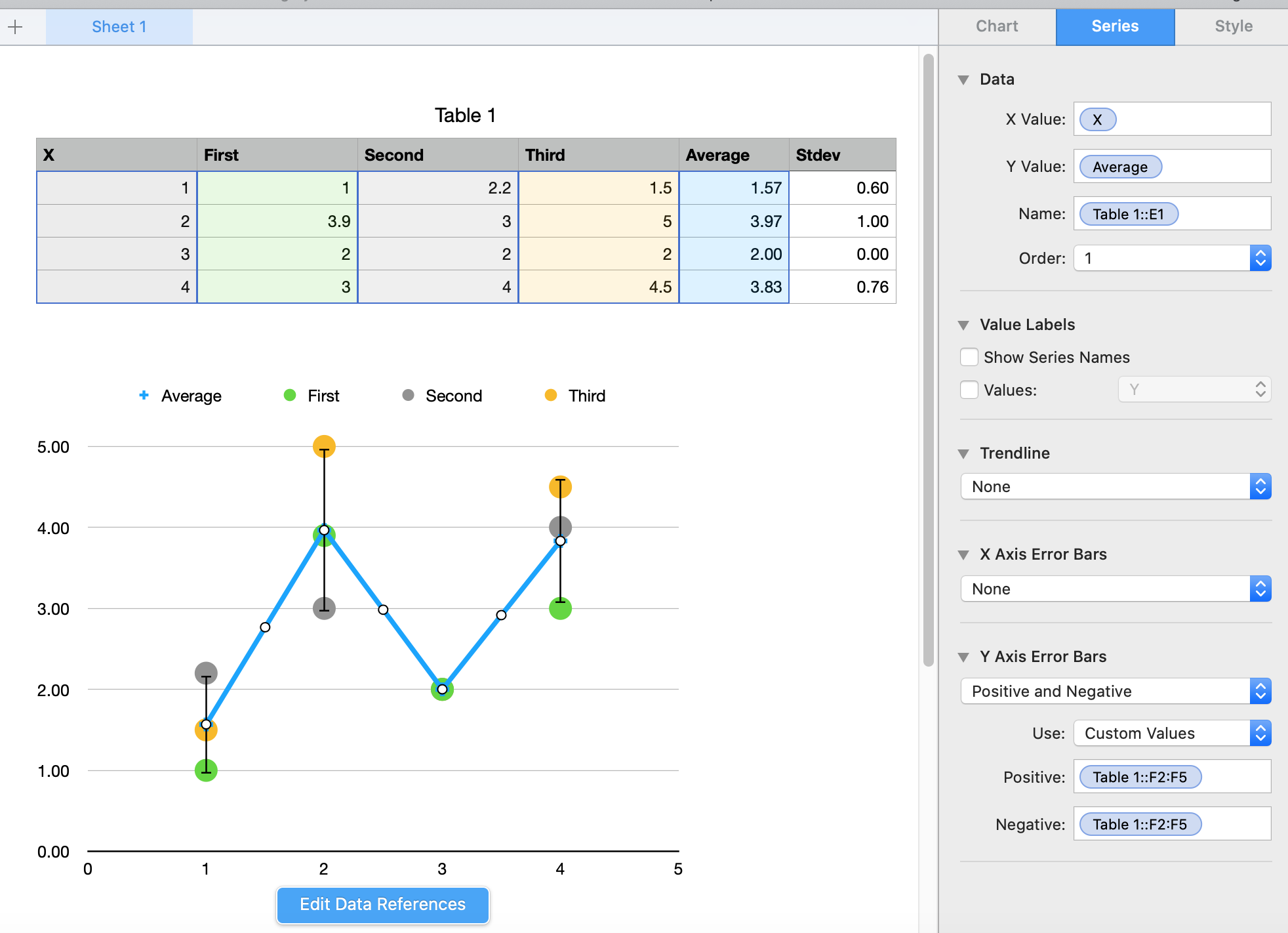The image size is (1288, 933).
Task: Click the gray Second legend dot
Action: click(408, 395)
